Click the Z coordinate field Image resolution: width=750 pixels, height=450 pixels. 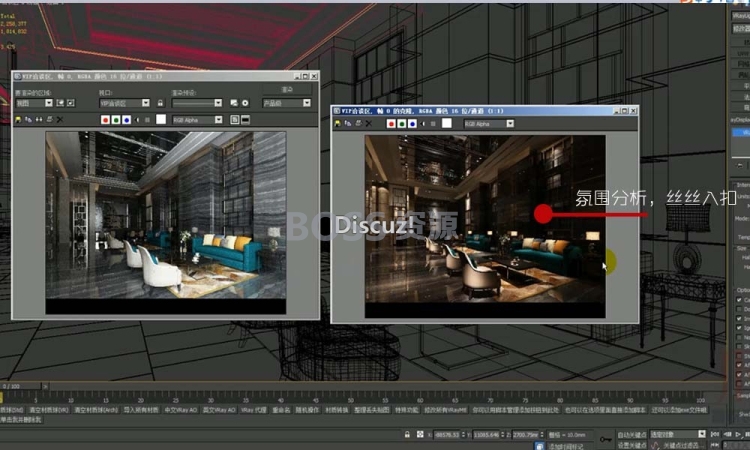coord(526,435)
